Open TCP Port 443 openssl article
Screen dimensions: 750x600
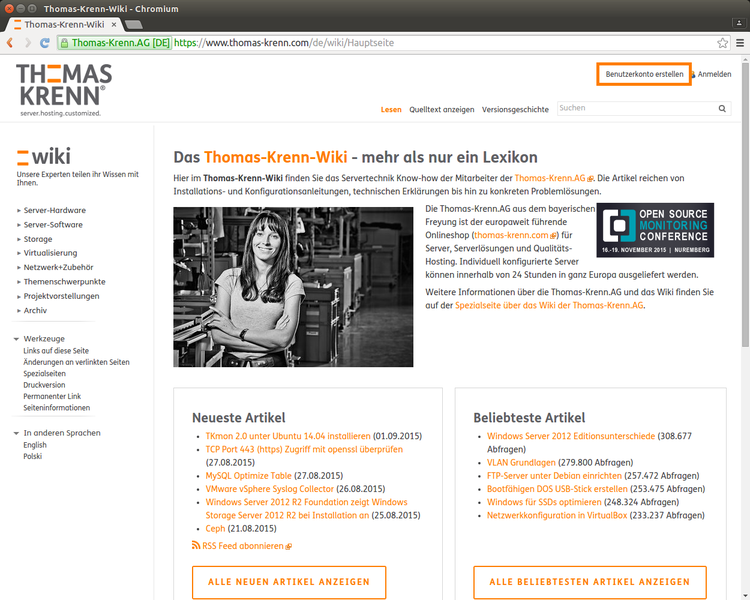click(x=304, y=449)
